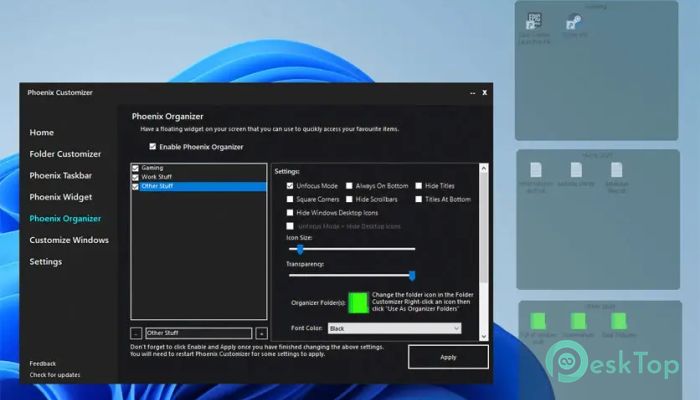Image resolution: width=700 pixels, height=400 pixels.
Task: Uncheck the Gaming organizer checkbox
Action: coord(135,168)
